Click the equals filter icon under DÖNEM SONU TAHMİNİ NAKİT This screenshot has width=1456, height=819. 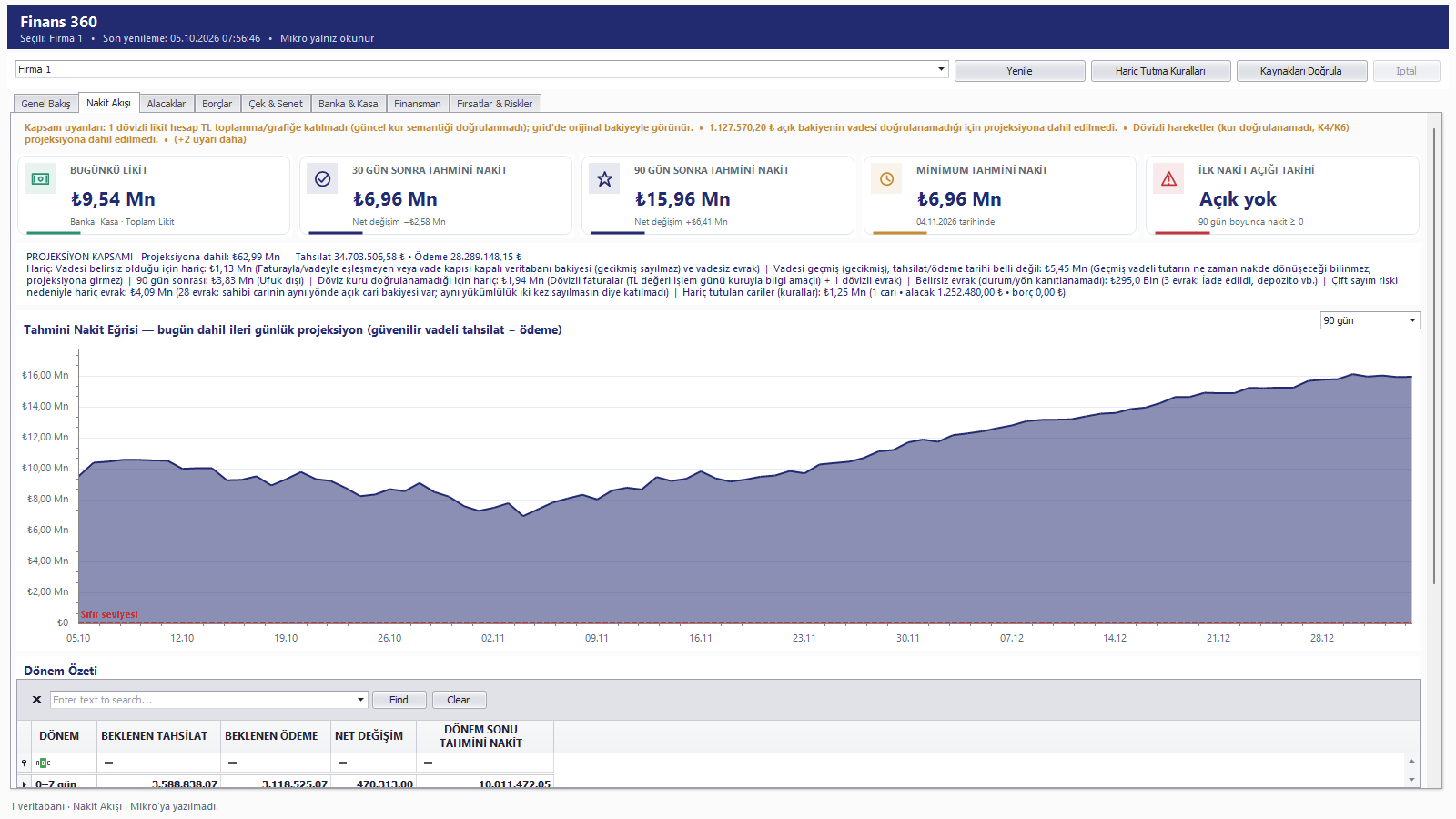(x=428, y=763)
